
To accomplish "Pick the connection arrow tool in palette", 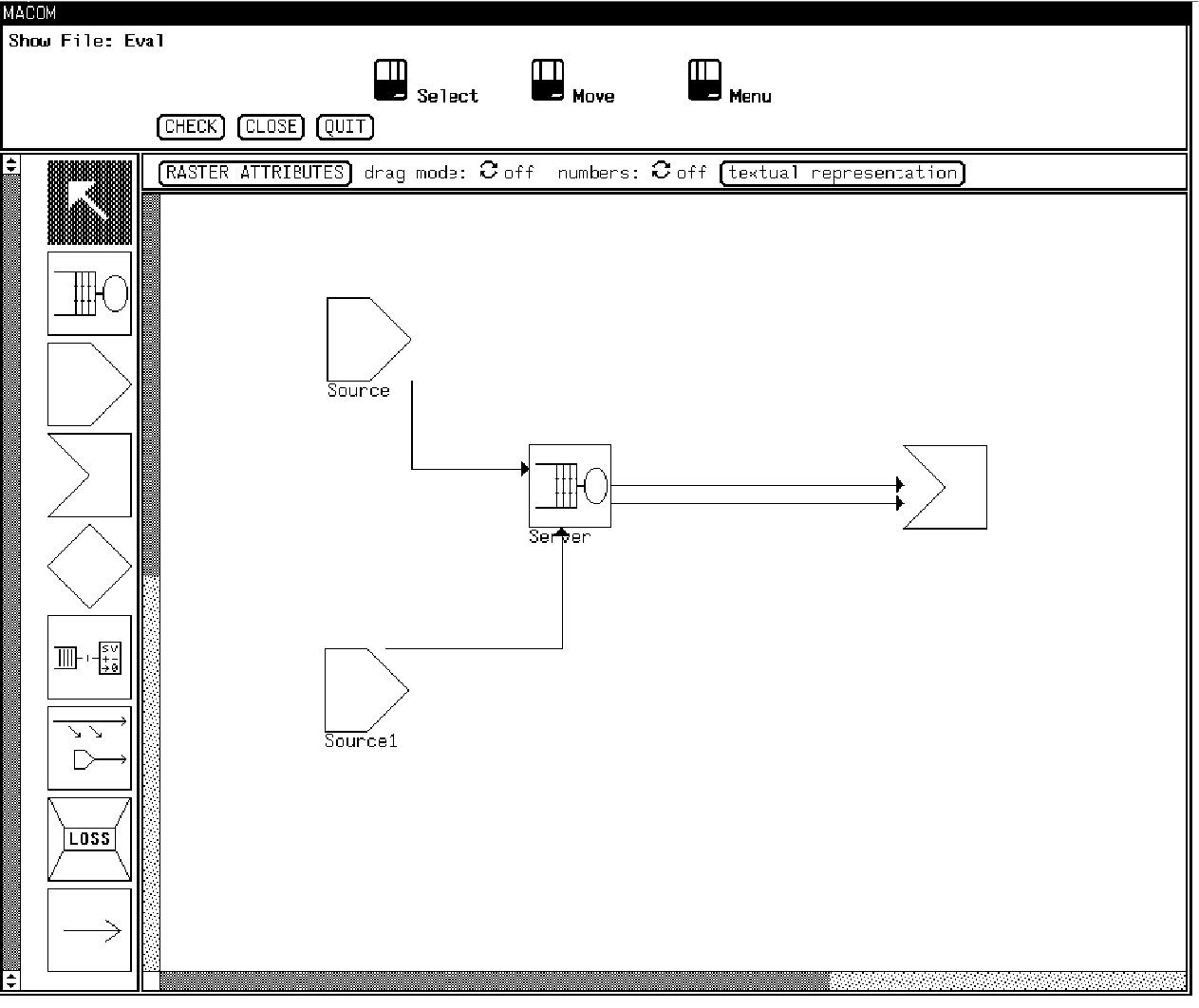I will click(x=89, y=930).
